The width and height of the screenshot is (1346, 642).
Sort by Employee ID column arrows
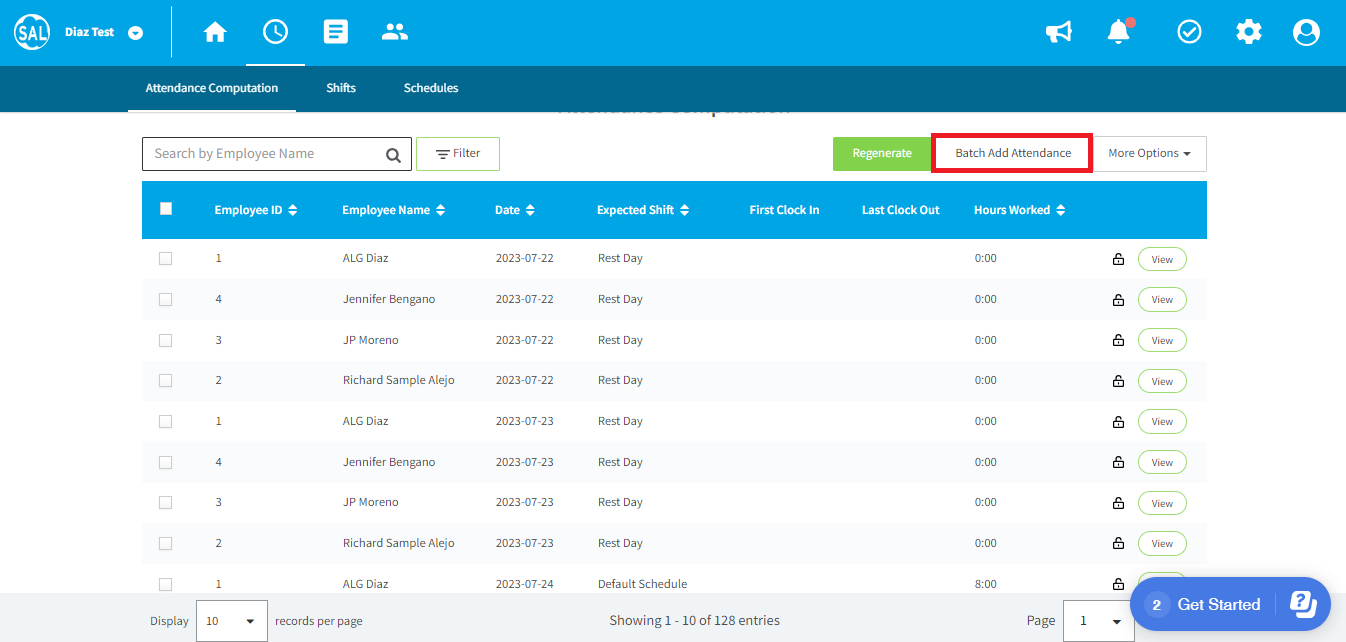pos(293,210)
